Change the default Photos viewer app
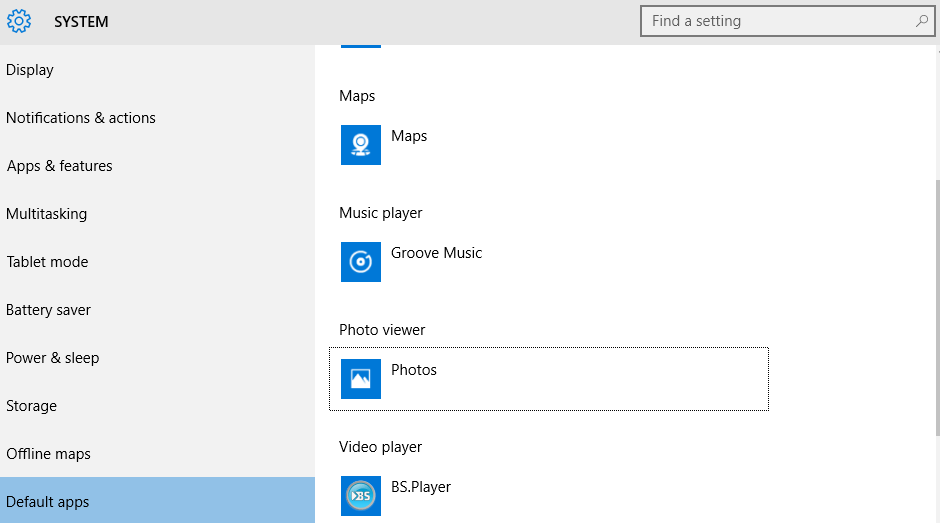 pos(548,379)
